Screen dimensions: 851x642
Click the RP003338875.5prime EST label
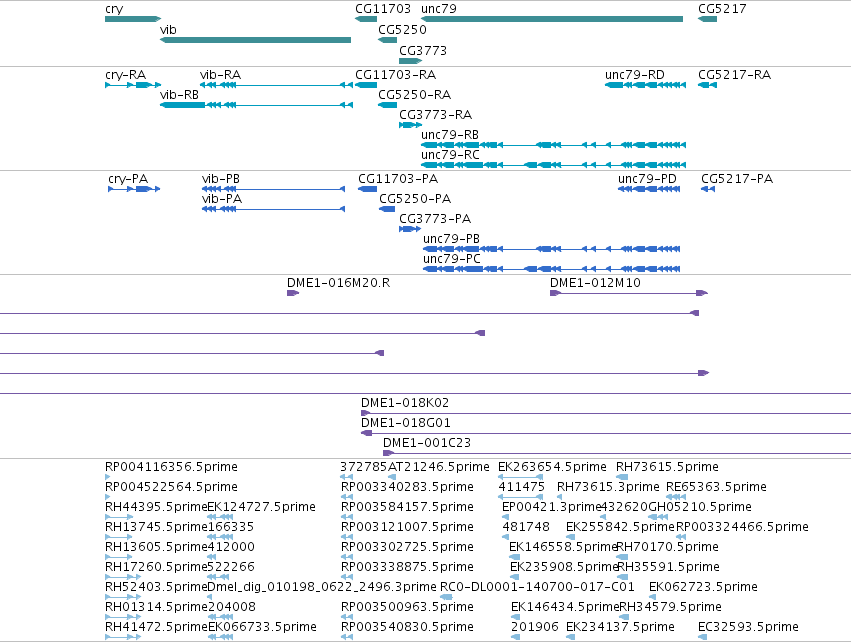tap(407, 567)
